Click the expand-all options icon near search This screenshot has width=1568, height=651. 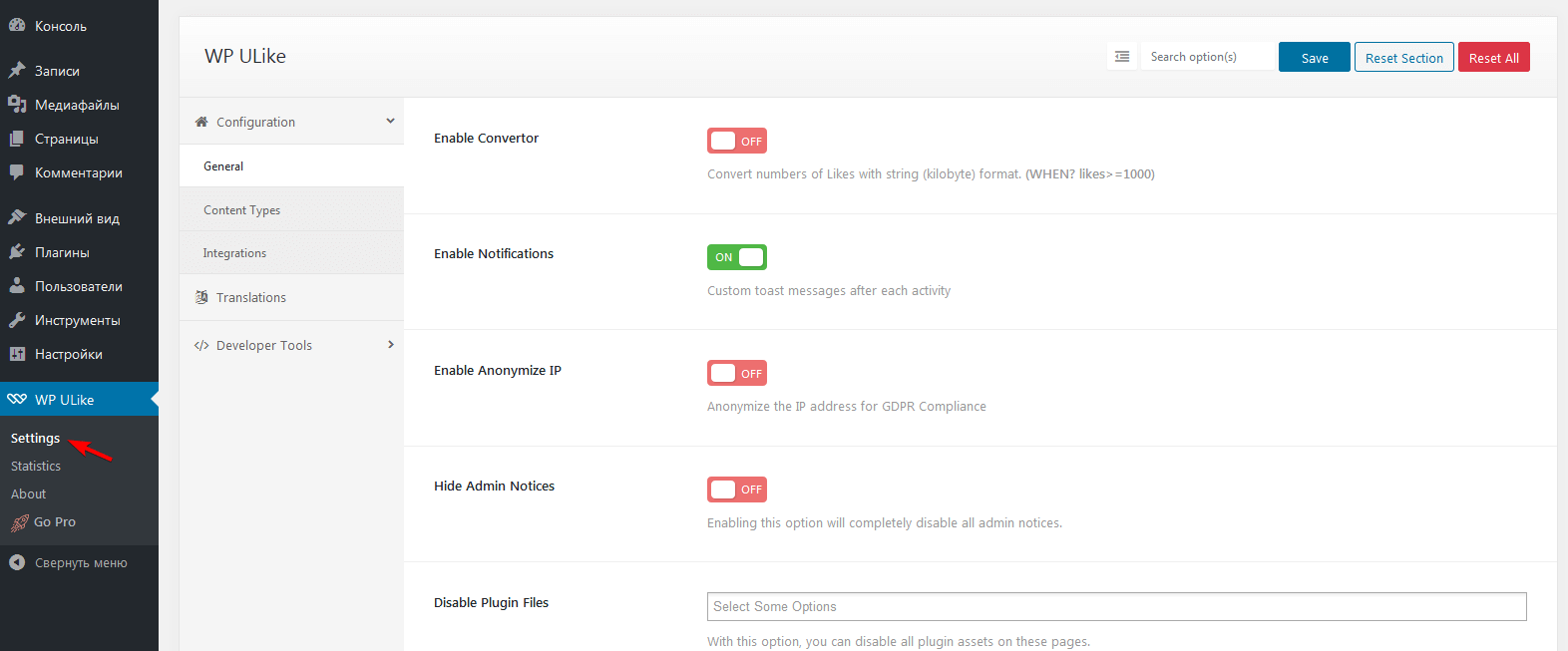click(x=1122, y=57)
